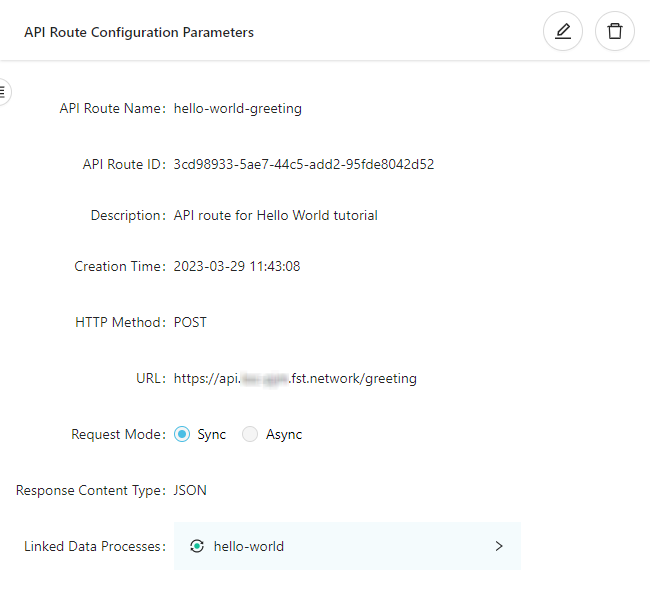Open the side menu hamburger icon

[3, 92]
